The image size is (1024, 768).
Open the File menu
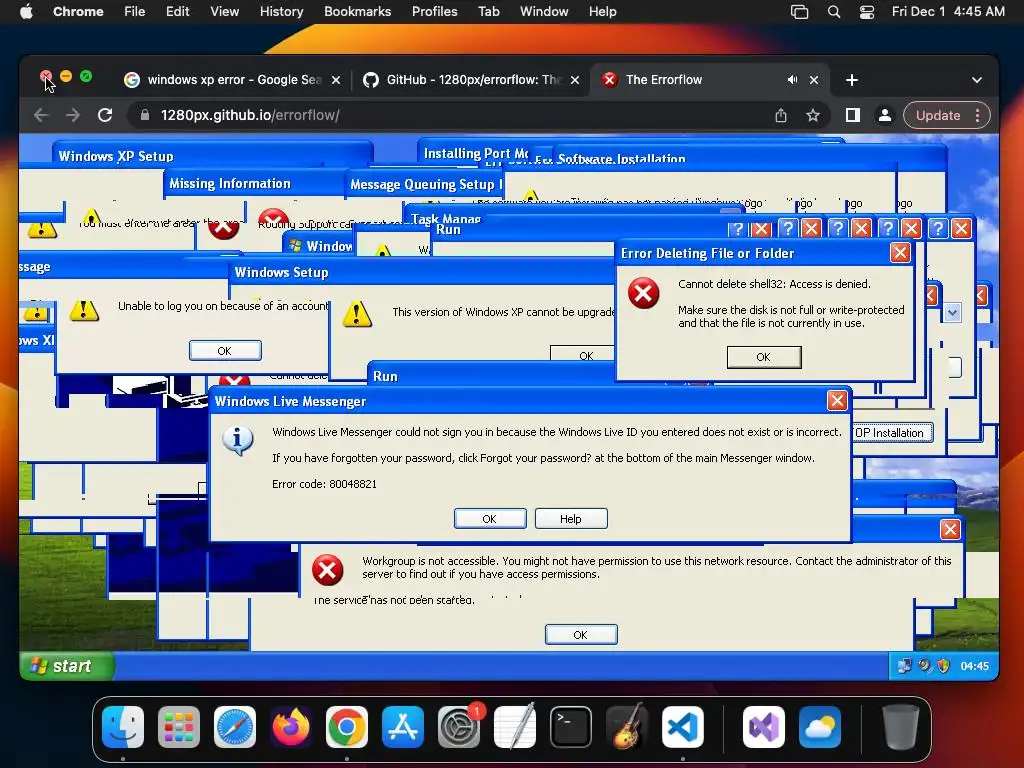coord(135,12)
